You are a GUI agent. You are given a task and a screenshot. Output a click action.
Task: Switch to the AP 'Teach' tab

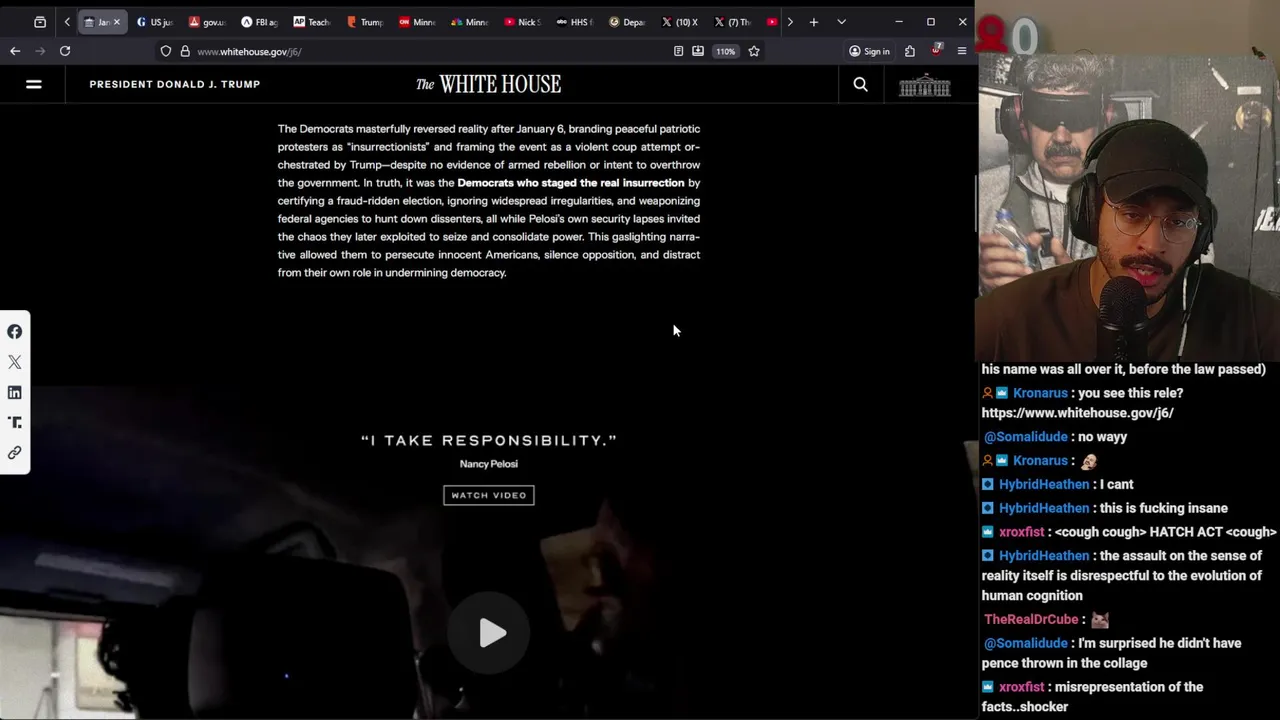[x=312, y=22]
